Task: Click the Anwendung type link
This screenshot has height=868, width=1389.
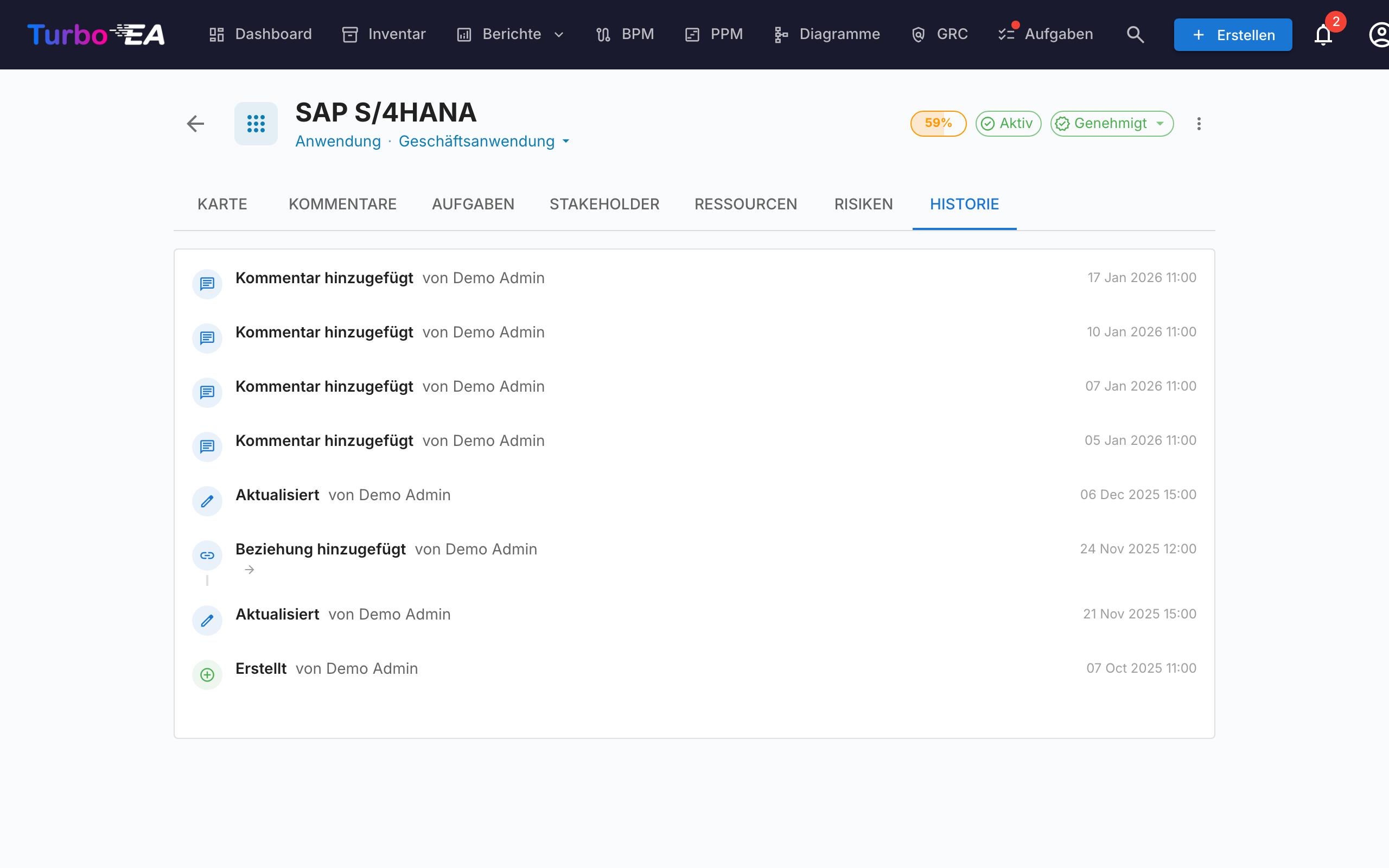Action: (338, 141)
